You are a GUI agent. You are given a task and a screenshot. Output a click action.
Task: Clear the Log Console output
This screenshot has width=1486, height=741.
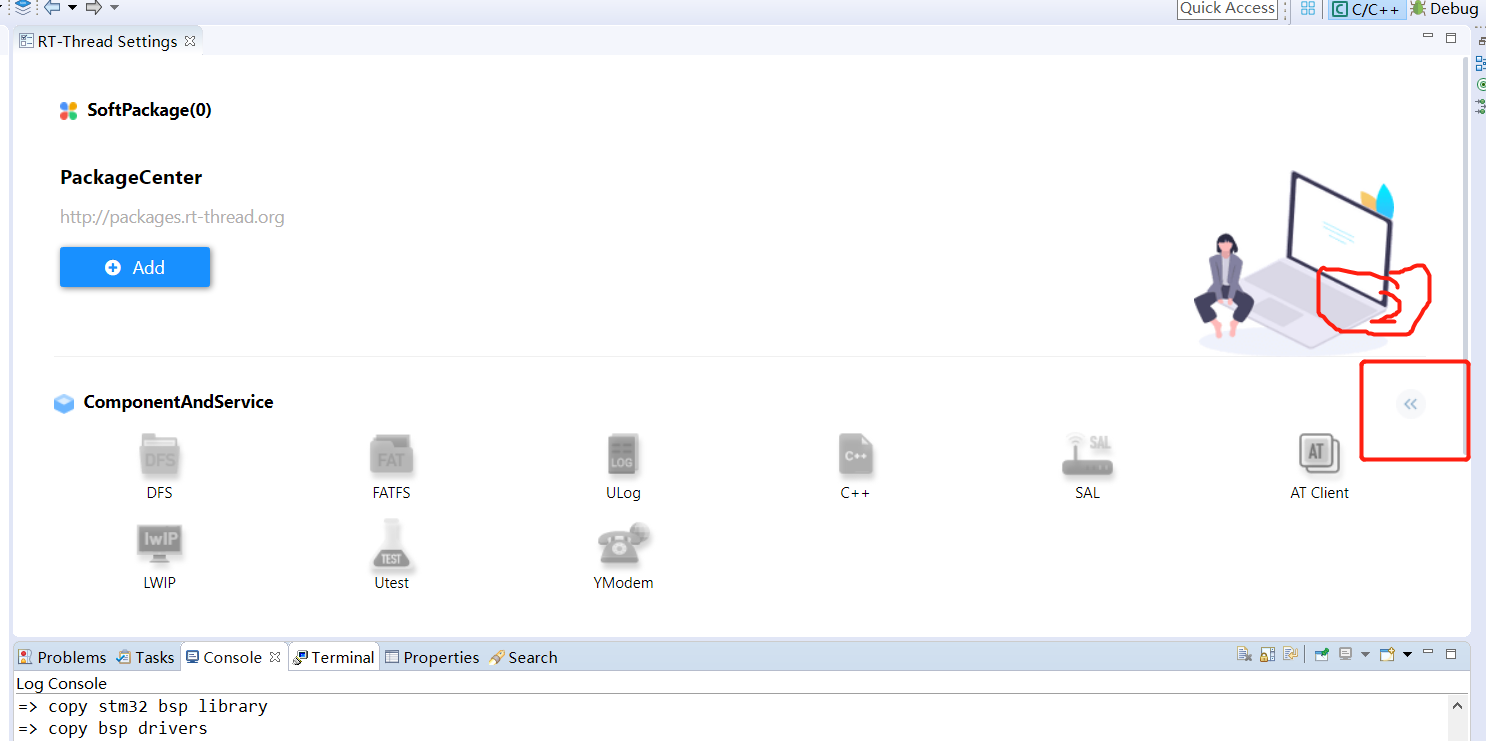(x=1244, y=653)
